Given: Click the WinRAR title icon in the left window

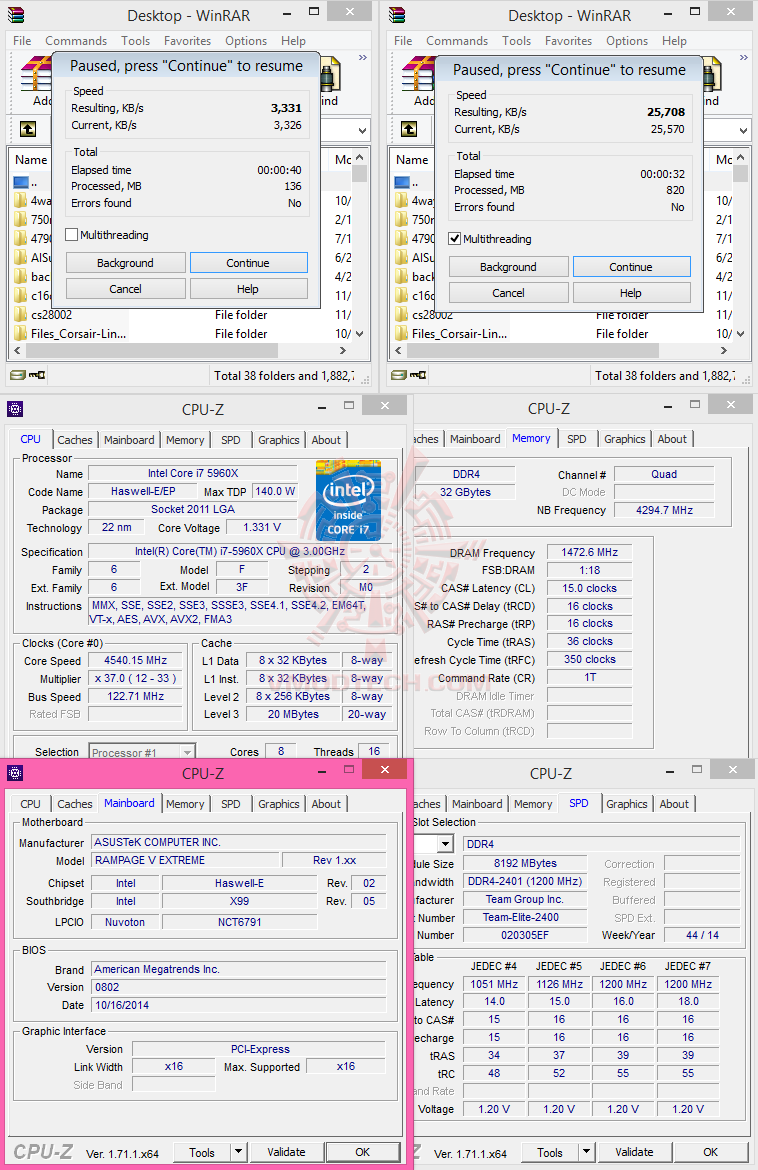Looking at the screenshot, I should tap(15, 15).
